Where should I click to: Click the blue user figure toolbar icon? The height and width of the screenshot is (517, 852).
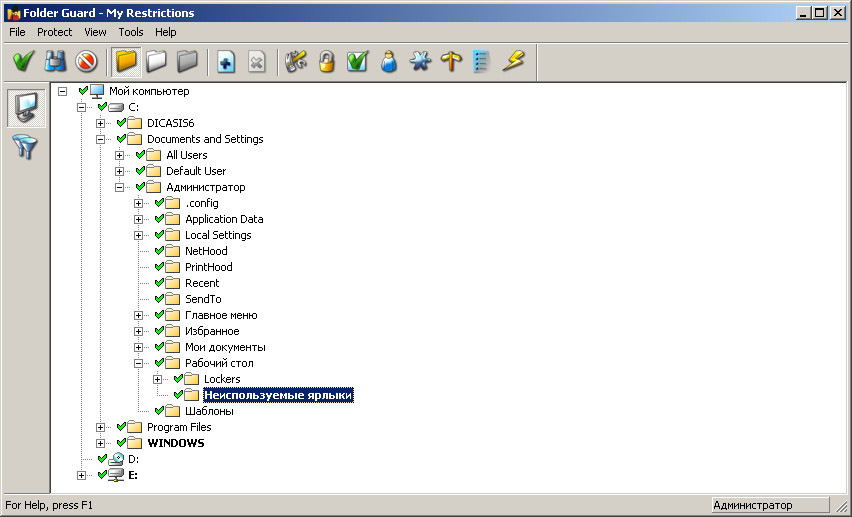[x=389, y=61]
